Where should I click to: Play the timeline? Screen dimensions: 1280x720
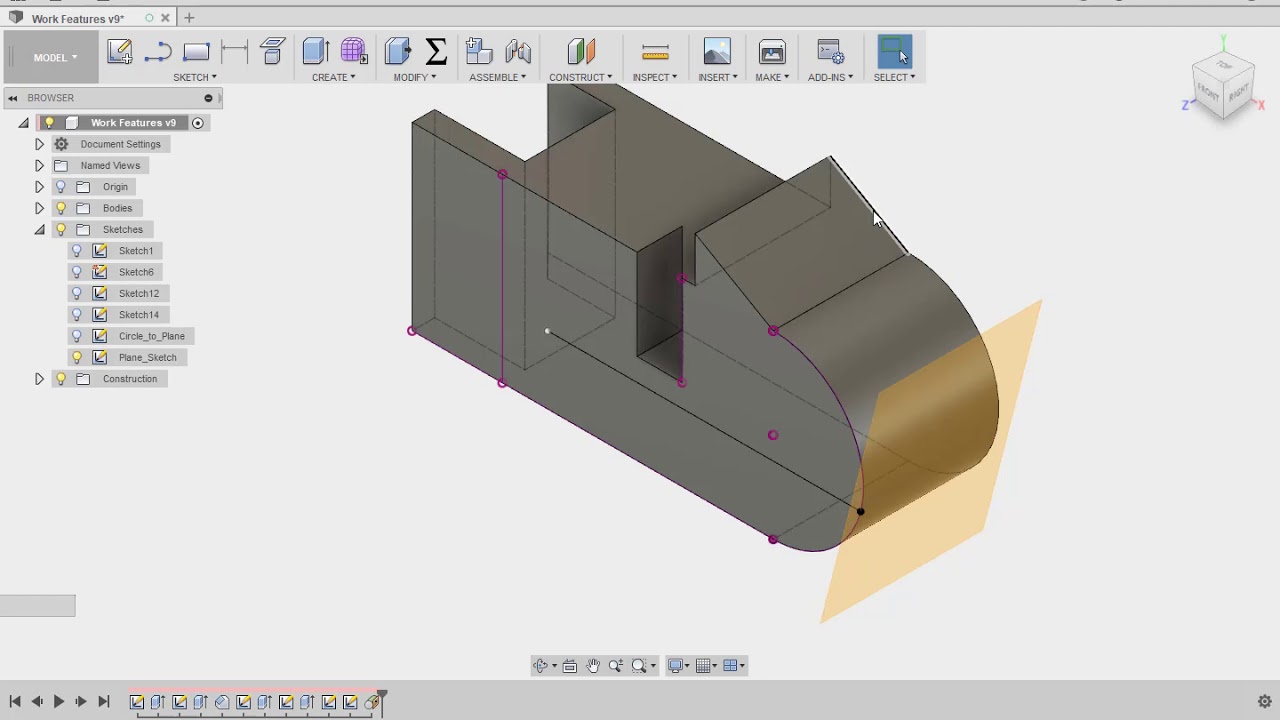(59, 702)
